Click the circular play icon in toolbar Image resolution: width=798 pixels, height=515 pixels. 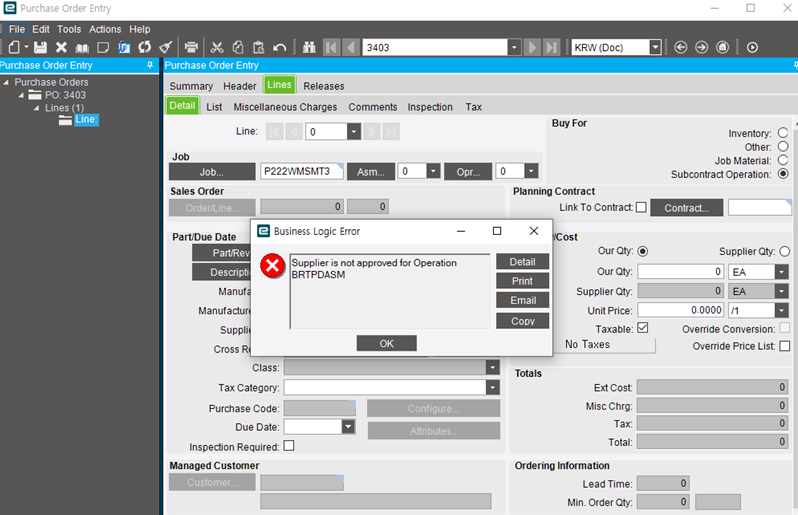tap(752, 47)
